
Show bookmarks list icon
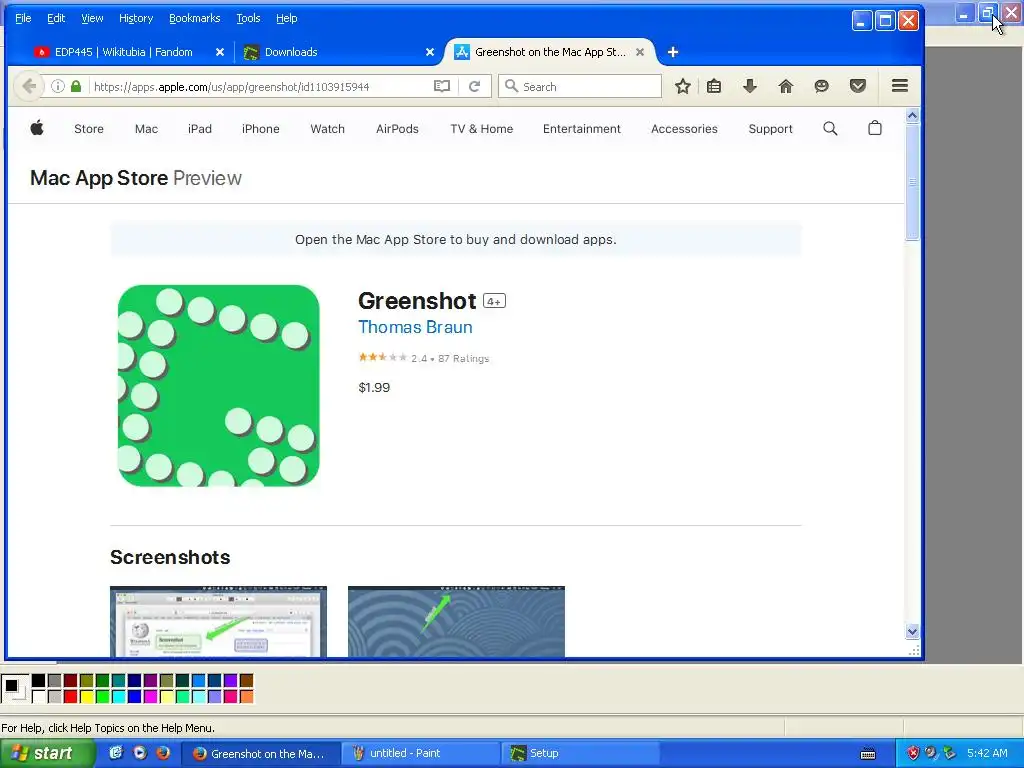pyautogui.click(x=714, y=86)
